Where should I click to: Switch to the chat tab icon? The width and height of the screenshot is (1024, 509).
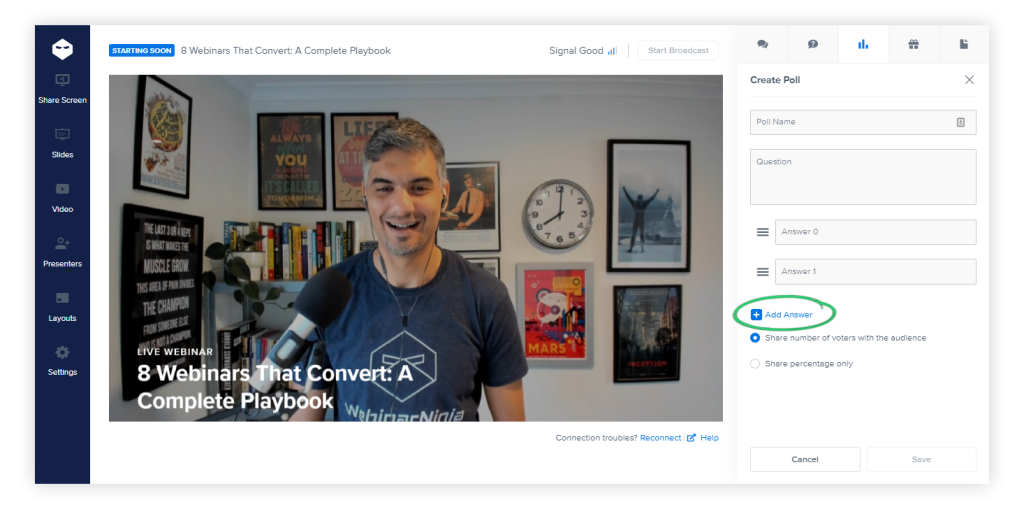point(762,44)
